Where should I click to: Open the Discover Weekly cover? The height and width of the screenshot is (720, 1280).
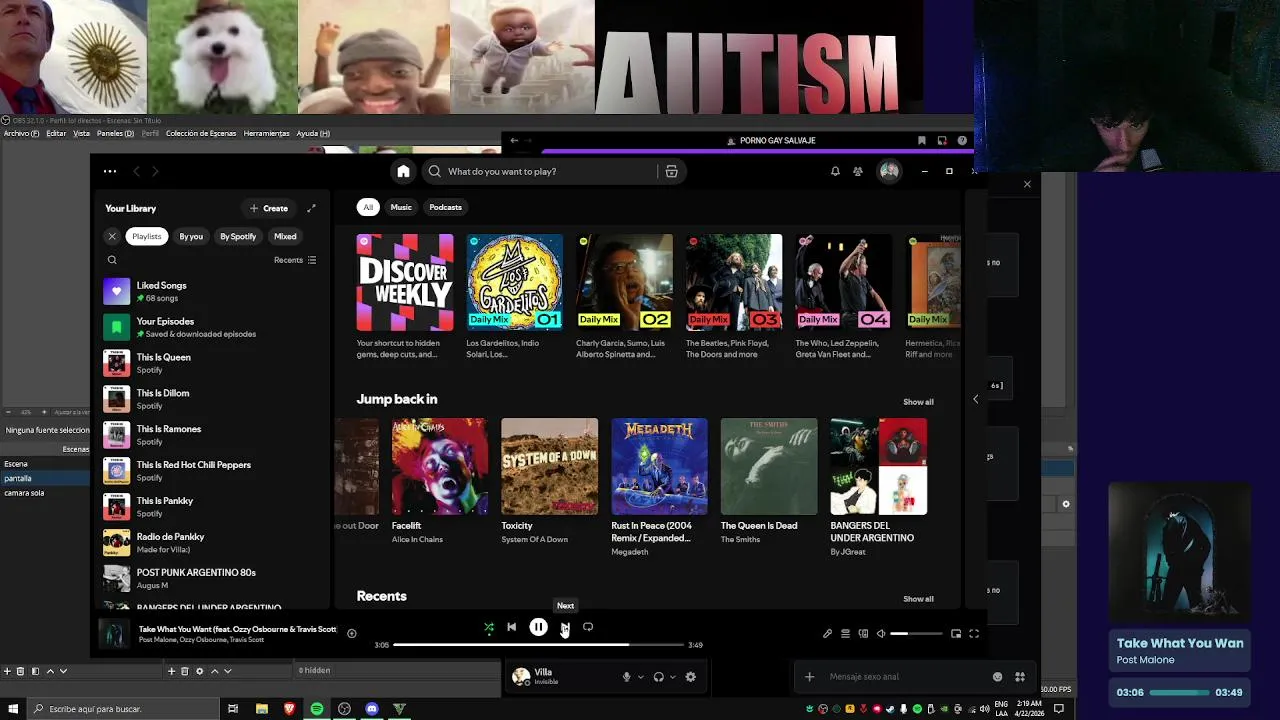click(x=405, y=282)
